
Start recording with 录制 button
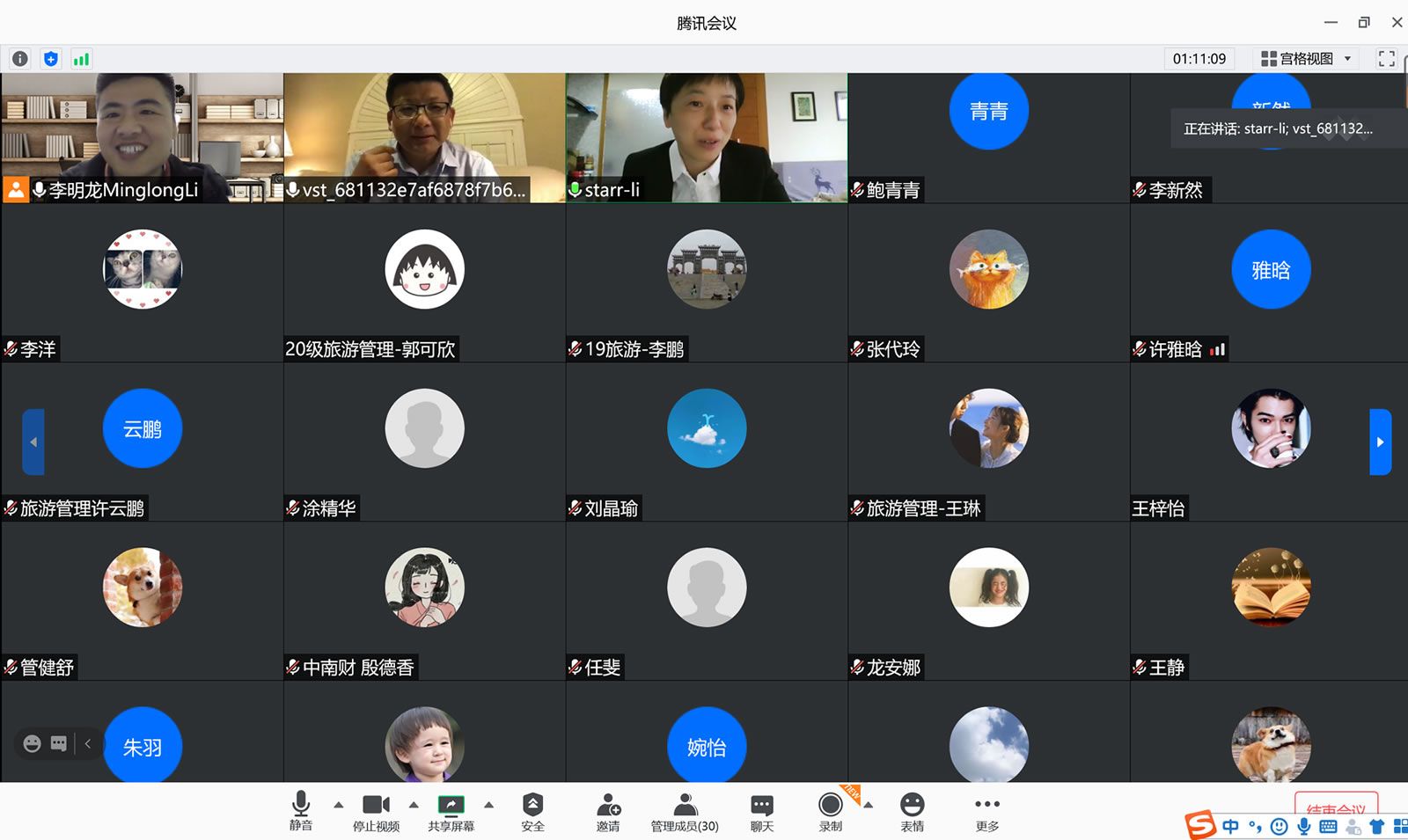pyautogui.click(x=830, y=811)
